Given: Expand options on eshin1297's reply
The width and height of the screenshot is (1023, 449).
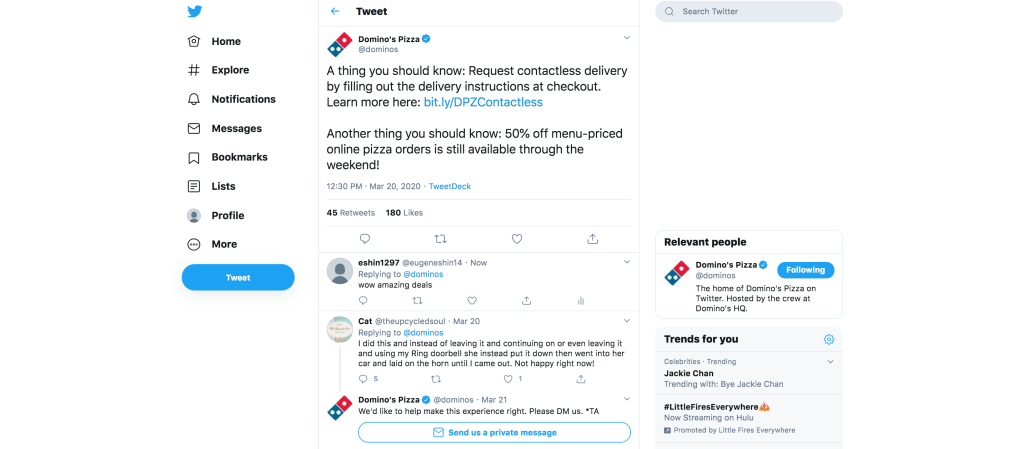Looking at the screenshot, I should pos(627,262).
